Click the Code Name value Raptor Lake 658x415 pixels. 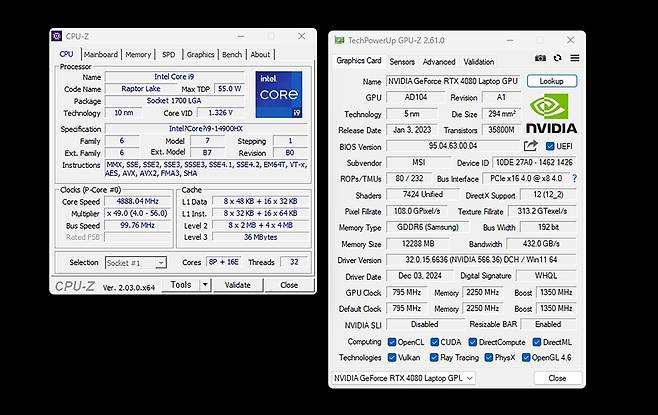[x=141, y=89]
